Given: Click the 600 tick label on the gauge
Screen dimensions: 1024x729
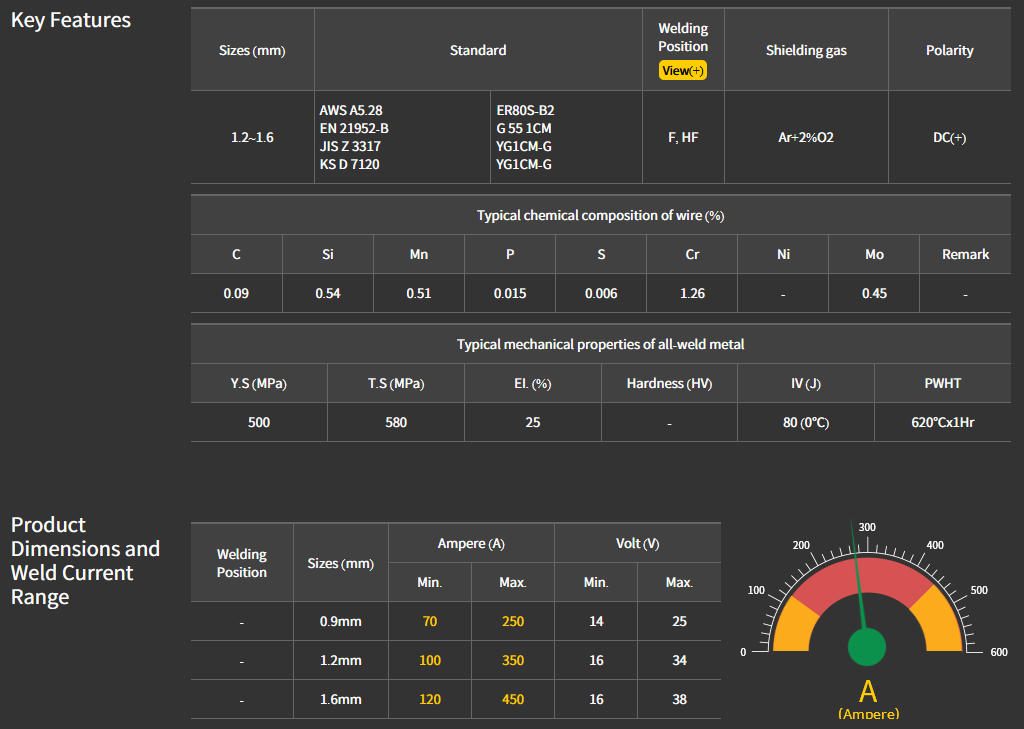Looking at the screenshot, I should click(x=998, y=652).
